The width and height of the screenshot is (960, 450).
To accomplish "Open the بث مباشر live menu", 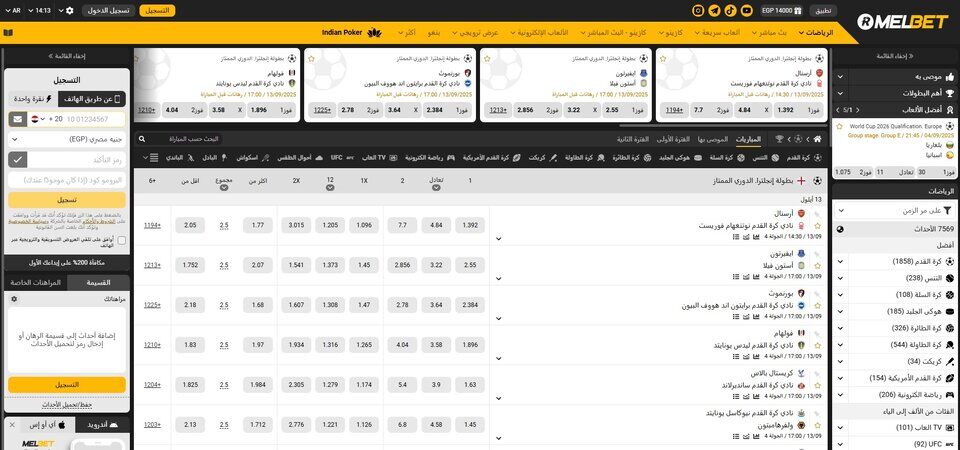I will 771,32.
